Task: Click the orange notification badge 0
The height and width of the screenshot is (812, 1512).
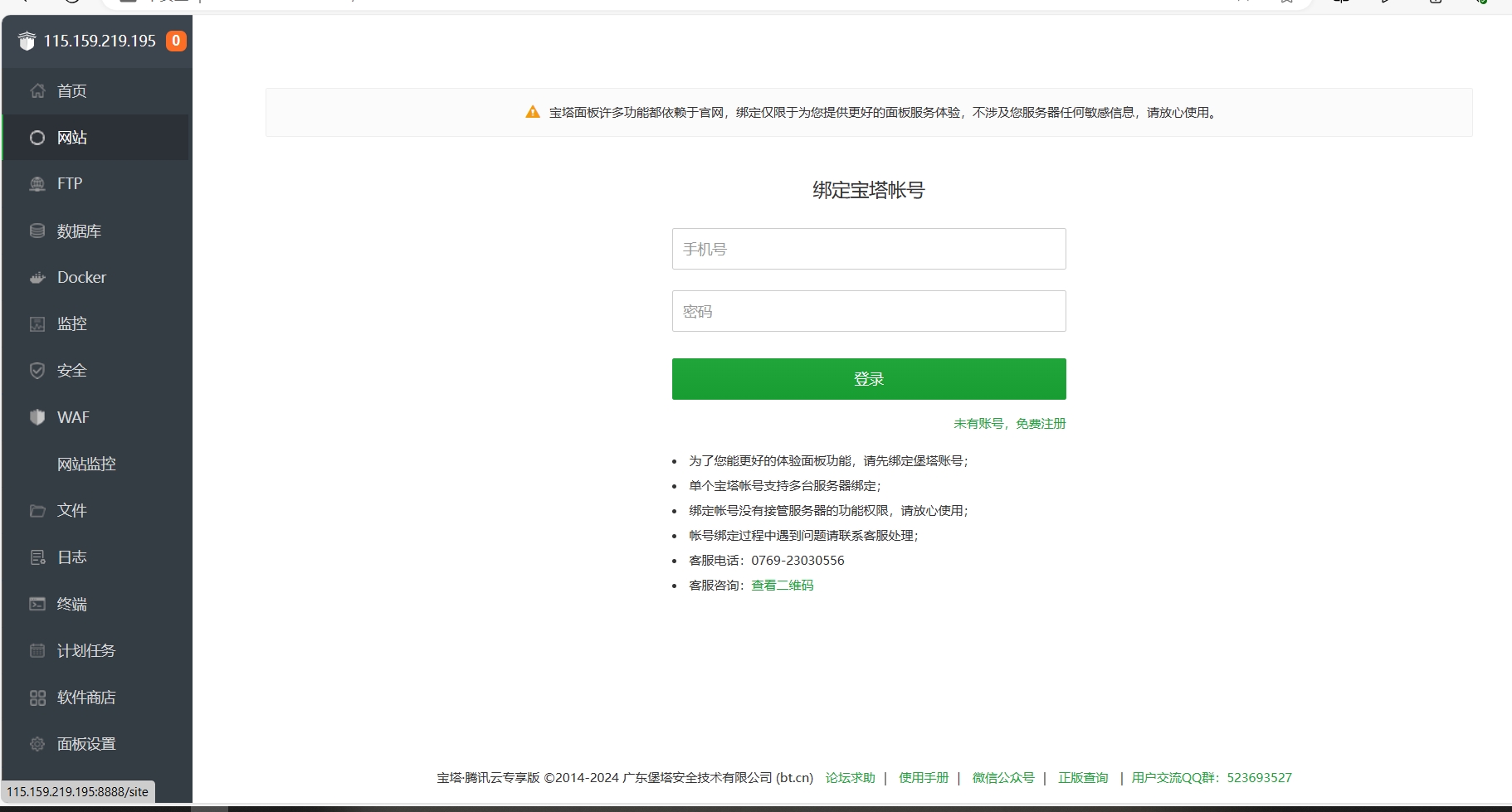Action: click(x=176, y=41)
